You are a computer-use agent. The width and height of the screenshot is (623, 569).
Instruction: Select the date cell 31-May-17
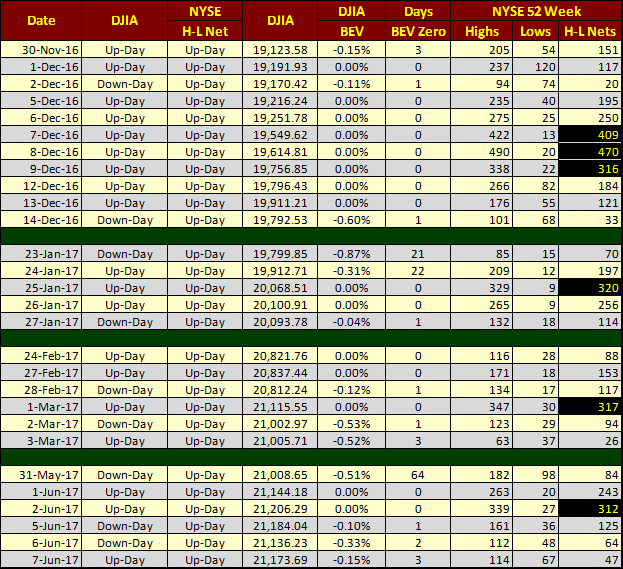click(x=41, y=475)
